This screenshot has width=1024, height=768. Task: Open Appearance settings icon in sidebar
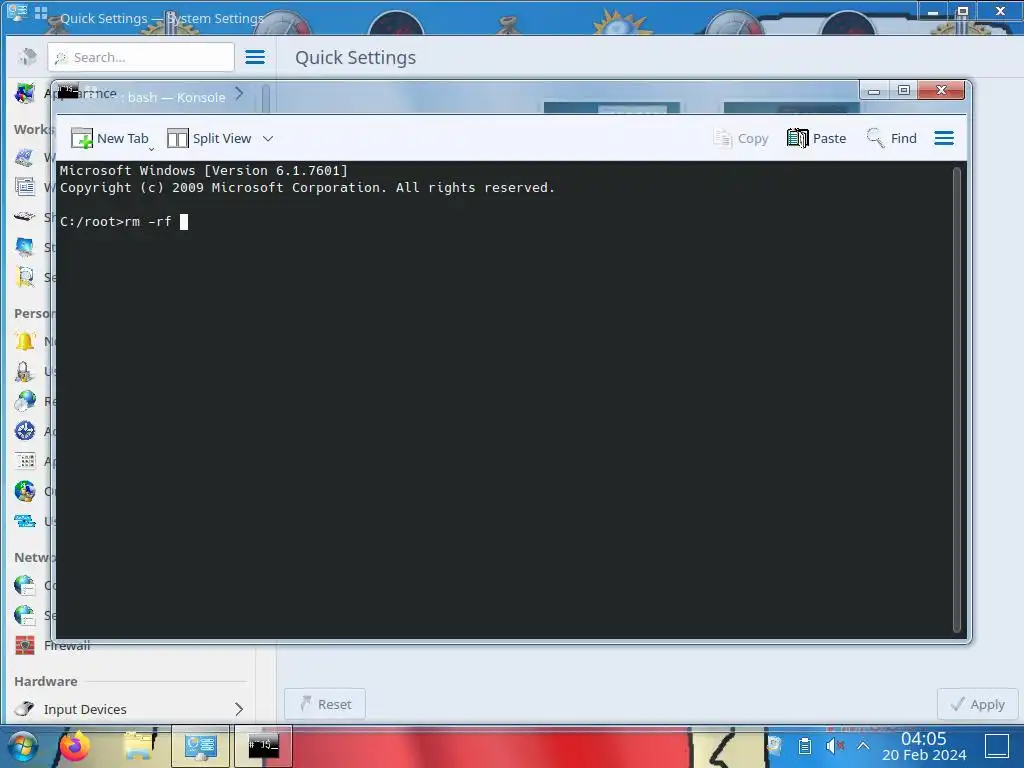point(25,93)
